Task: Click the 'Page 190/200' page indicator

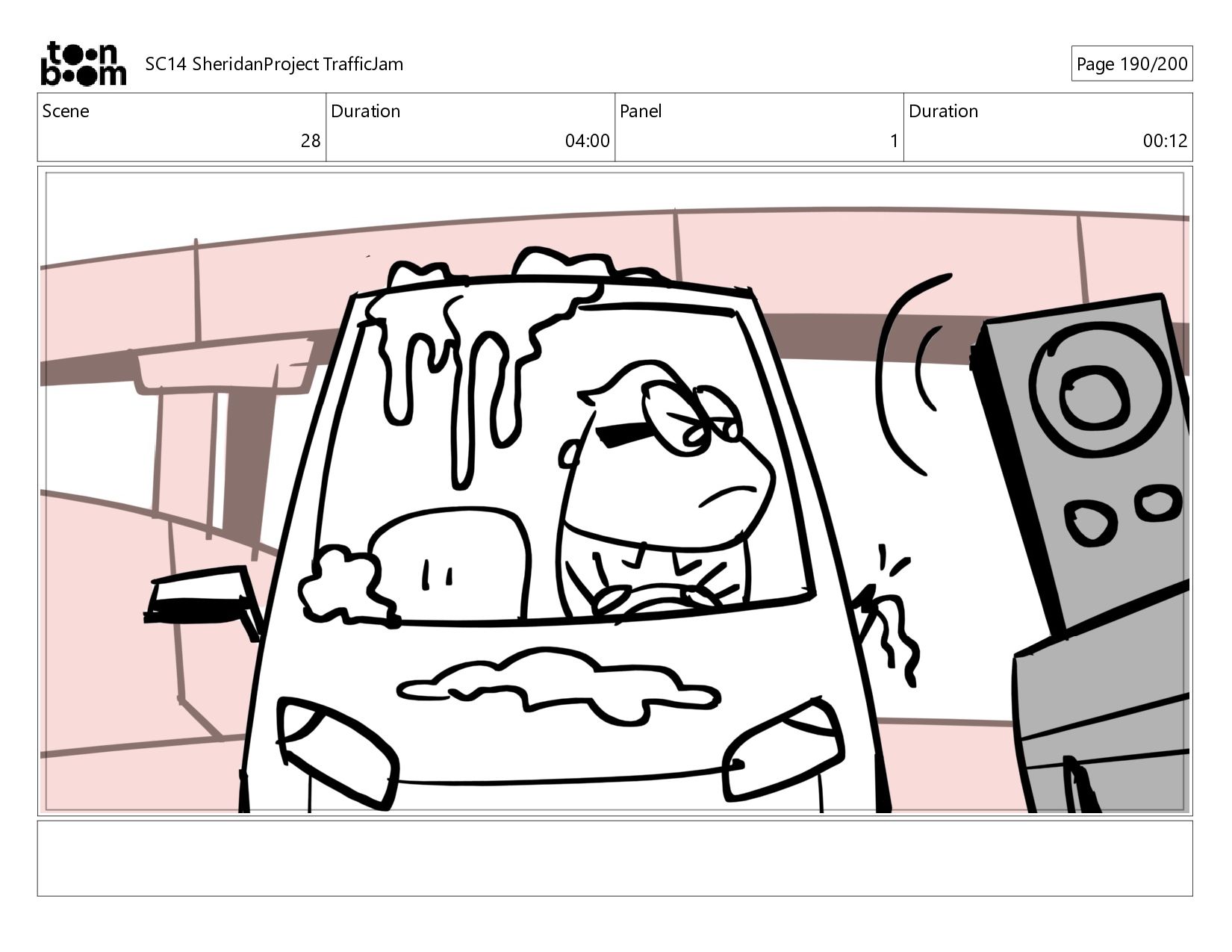Action: pos(1131,64)
